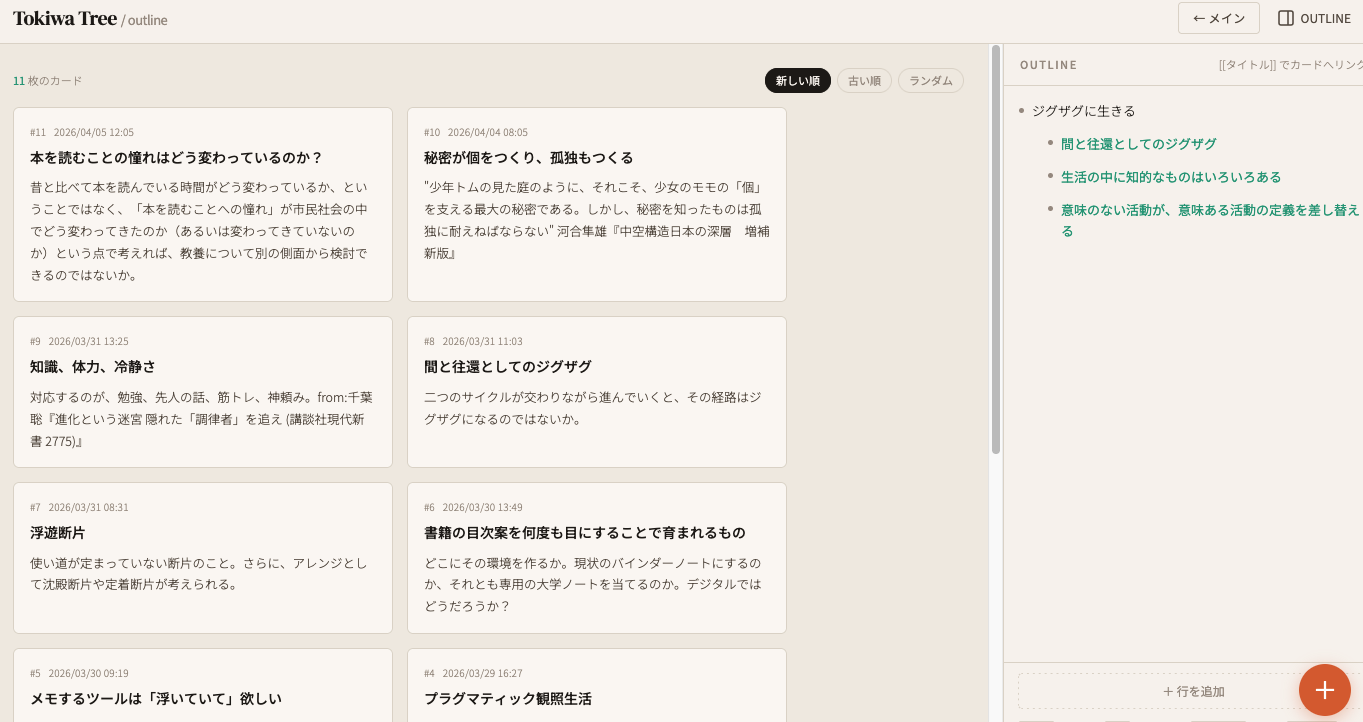Open card #10 秘密が個をつくり、孤独もつくる
Viewport: 1363px width, 722px height.
click(596, 204)
